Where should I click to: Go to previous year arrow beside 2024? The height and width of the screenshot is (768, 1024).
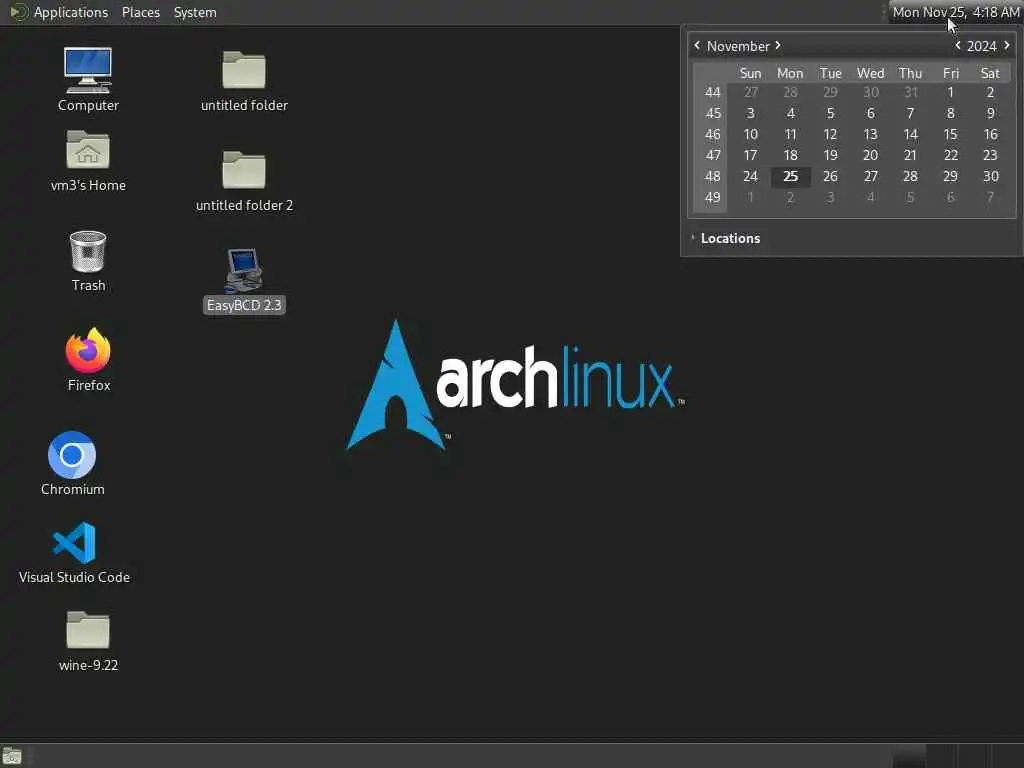(x=957, y=45)
